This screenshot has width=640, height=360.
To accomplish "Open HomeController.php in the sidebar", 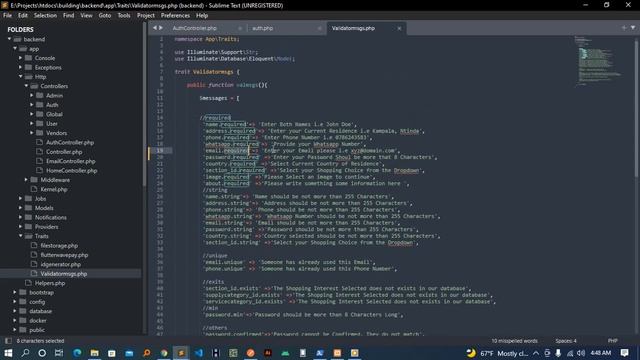I will coord(71,171).
